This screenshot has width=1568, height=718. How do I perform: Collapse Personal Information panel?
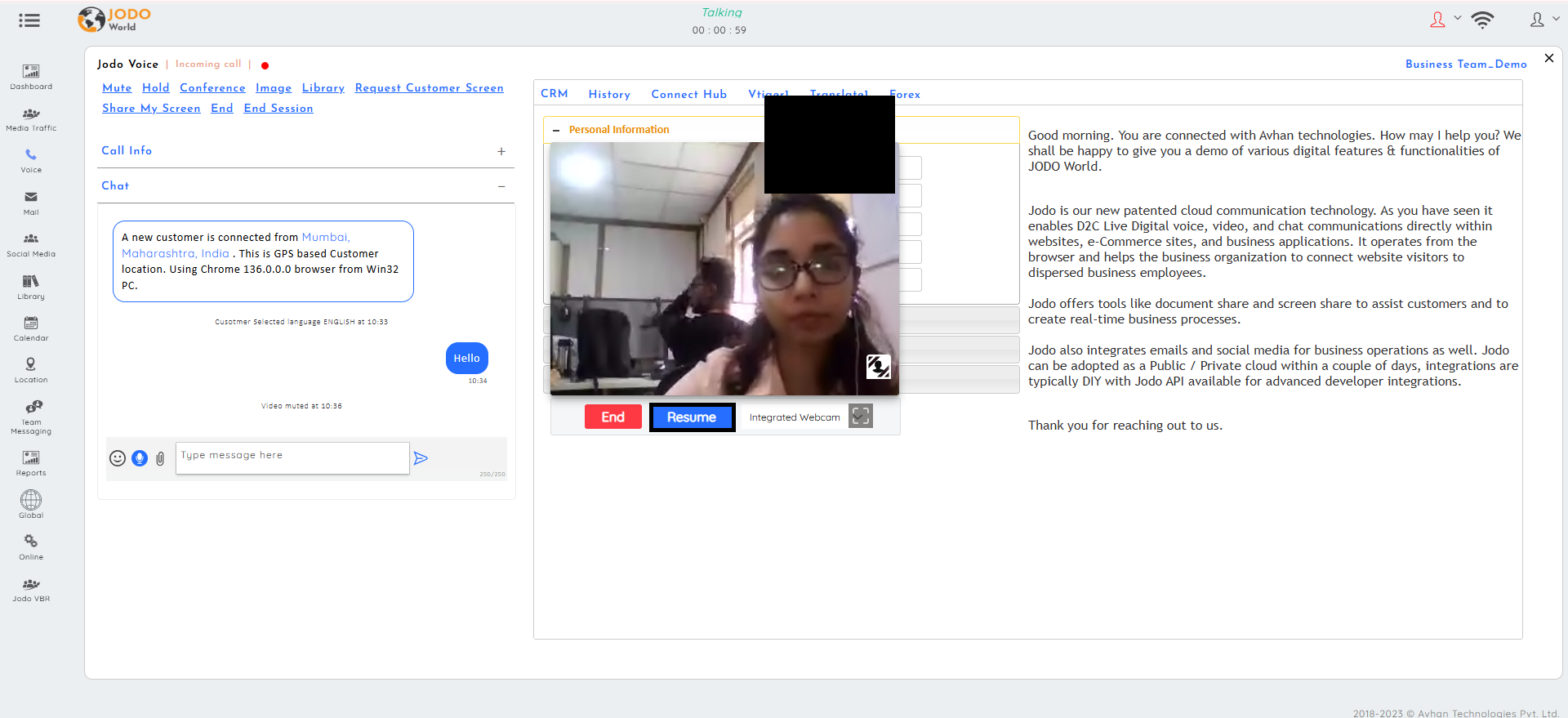click(556, 130)
